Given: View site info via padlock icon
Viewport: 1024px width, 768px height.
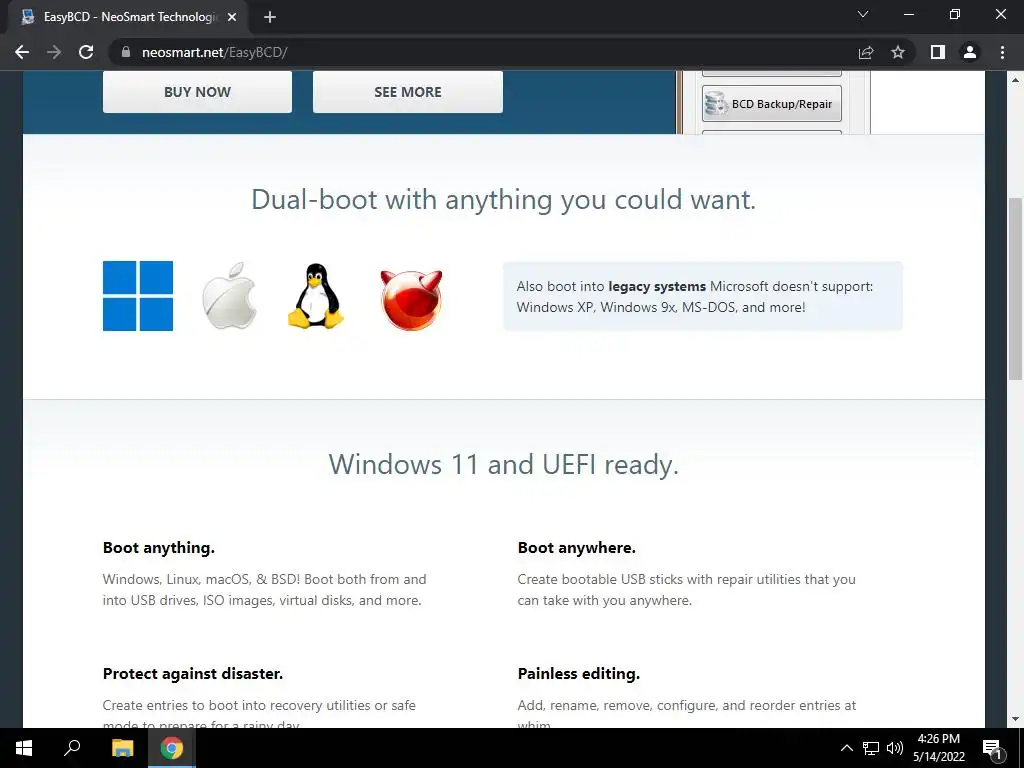Looking at the screenshot, I should click(126, 52).
